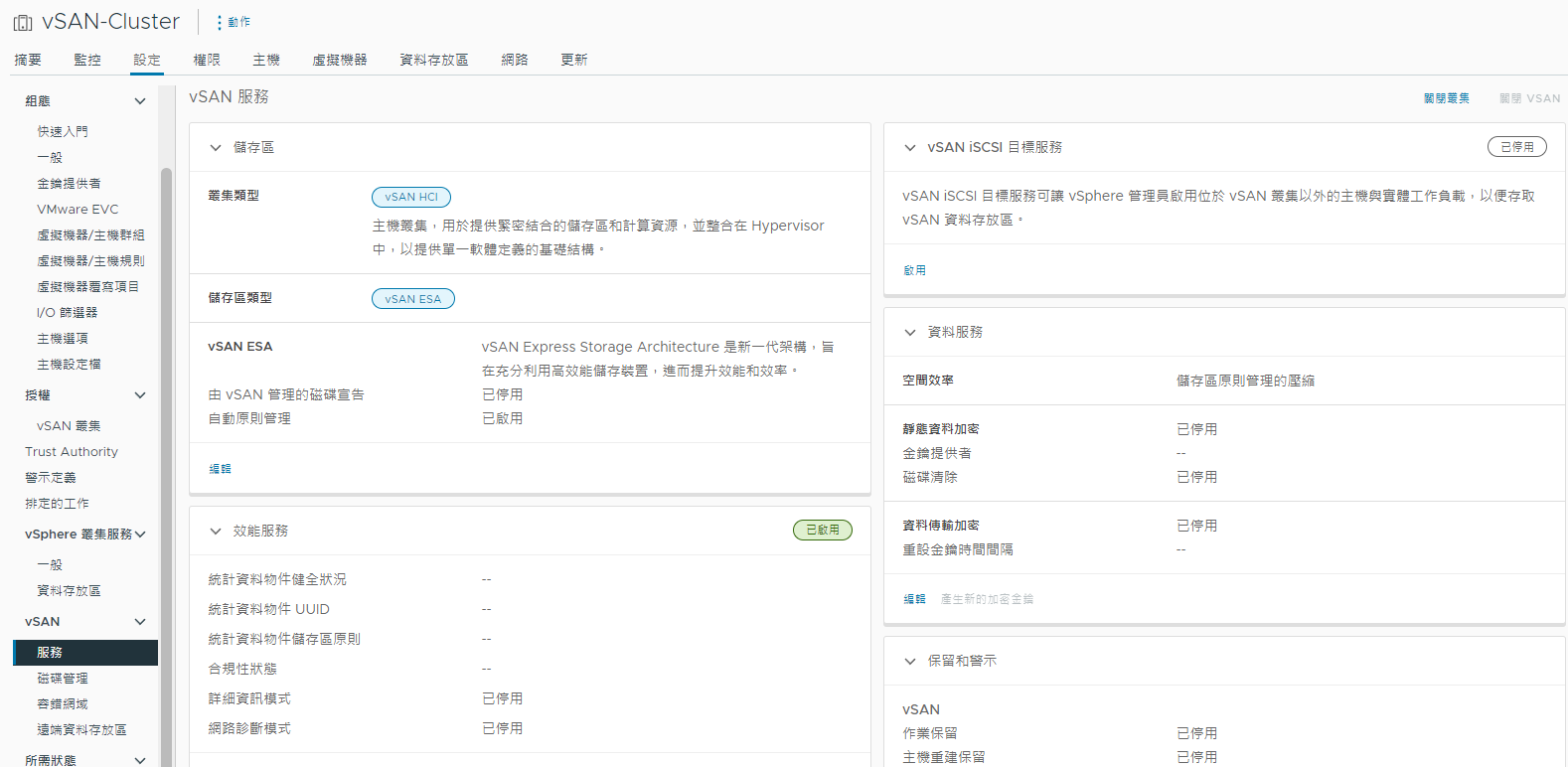Viewport: 1568px width, 767px height.
Task: Open I/O 篩選器 settings
Action: 67,312
